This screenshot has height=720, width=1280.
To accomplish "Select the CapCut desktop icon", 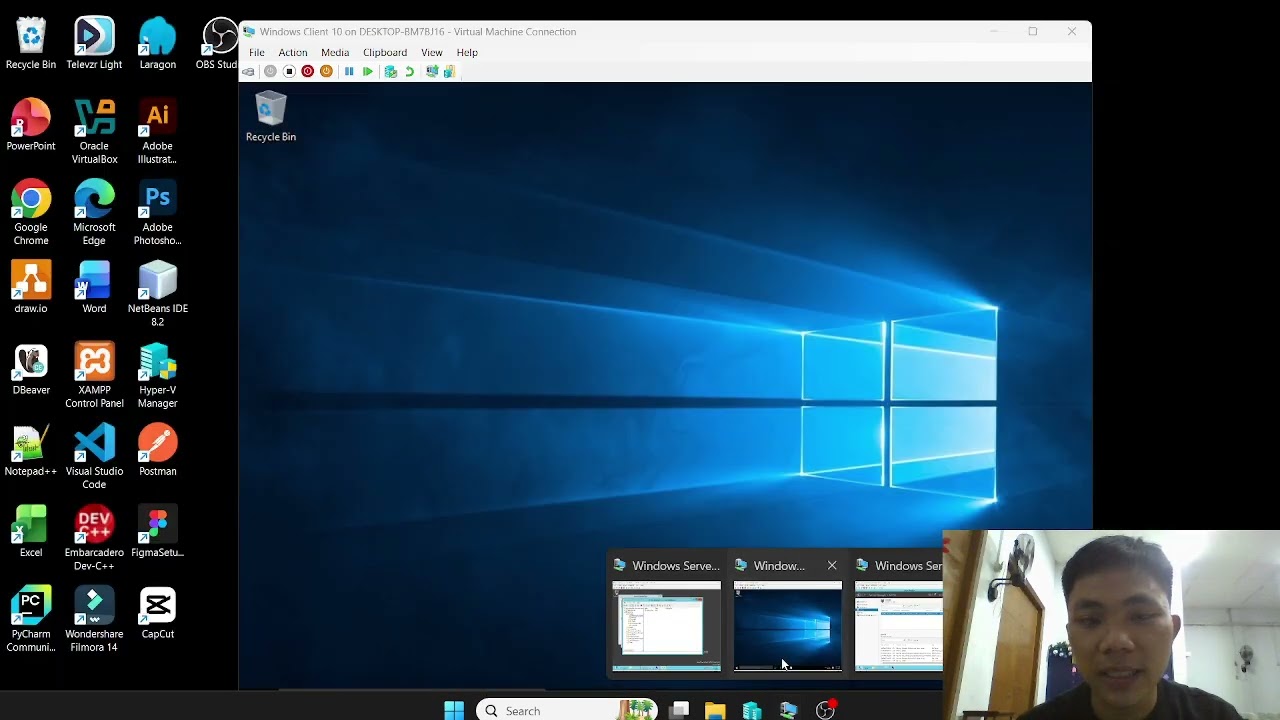I will point(157,612).
